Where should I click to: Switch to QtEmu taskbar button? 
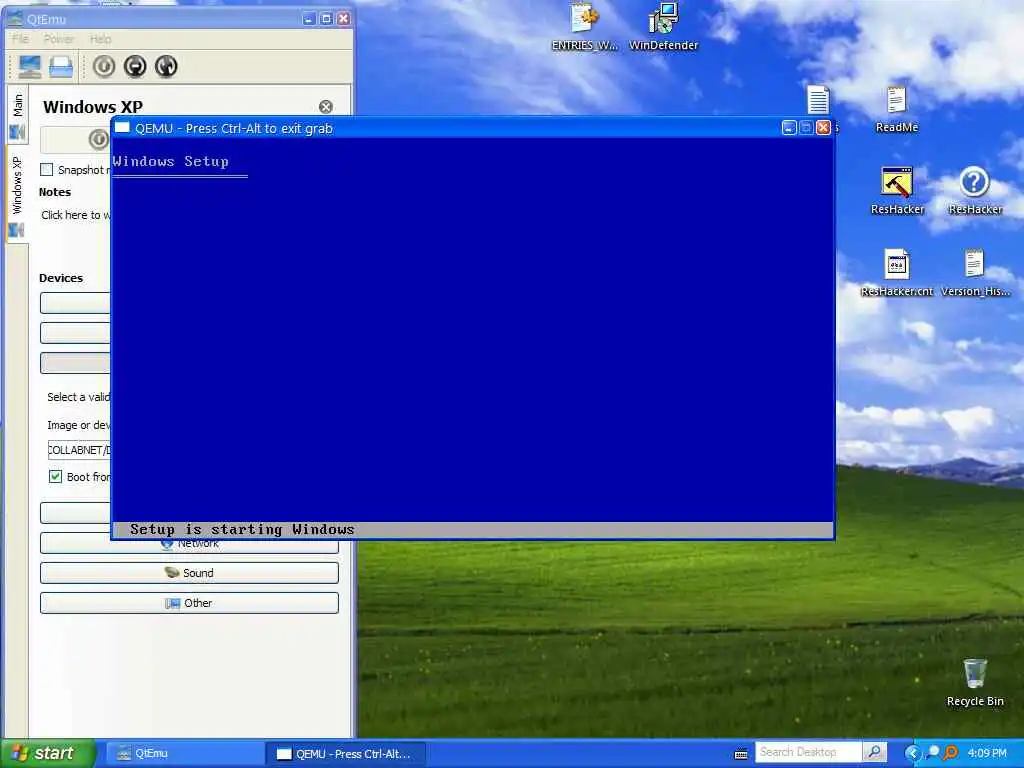click(185, 754)
